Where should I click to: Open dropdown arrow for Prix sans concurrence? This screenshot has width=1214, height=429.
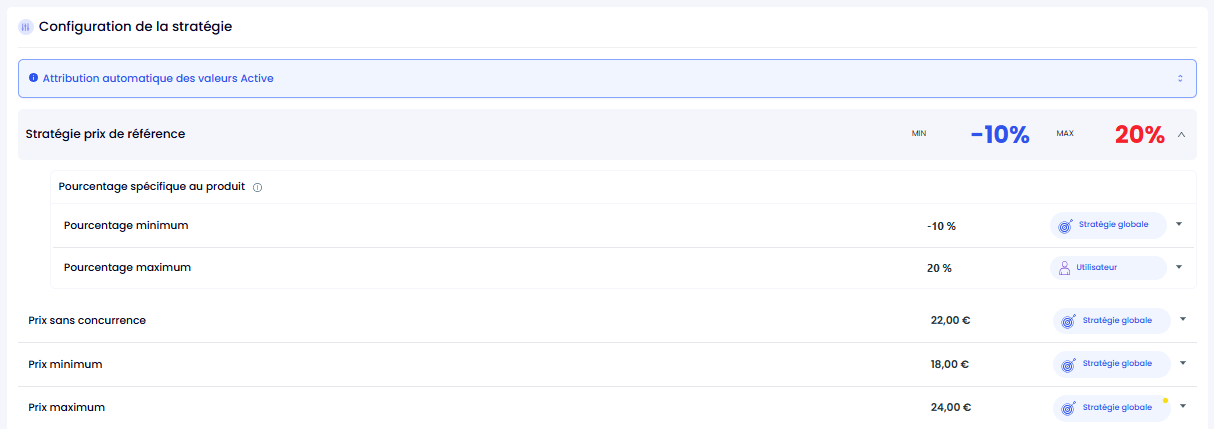click(1182, 319)
